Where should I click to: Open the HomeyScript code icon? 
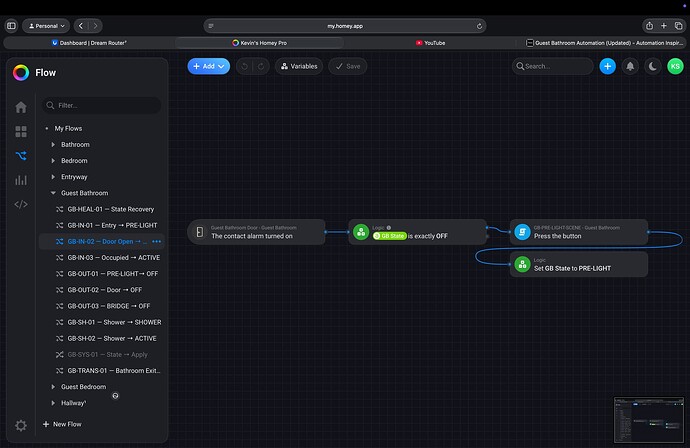tap(21, 204)
